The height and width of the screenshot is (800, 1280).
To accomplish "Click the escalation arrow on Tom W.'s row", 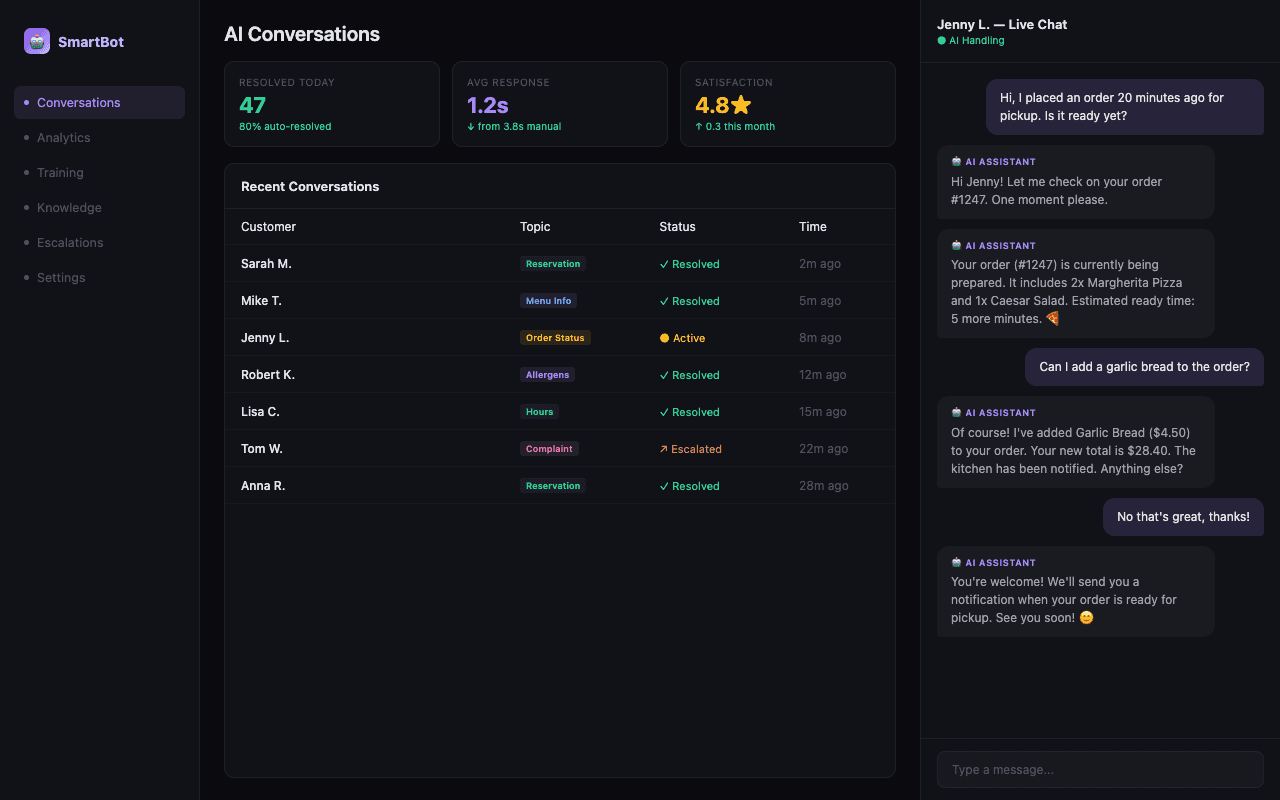I will [663, 448].
